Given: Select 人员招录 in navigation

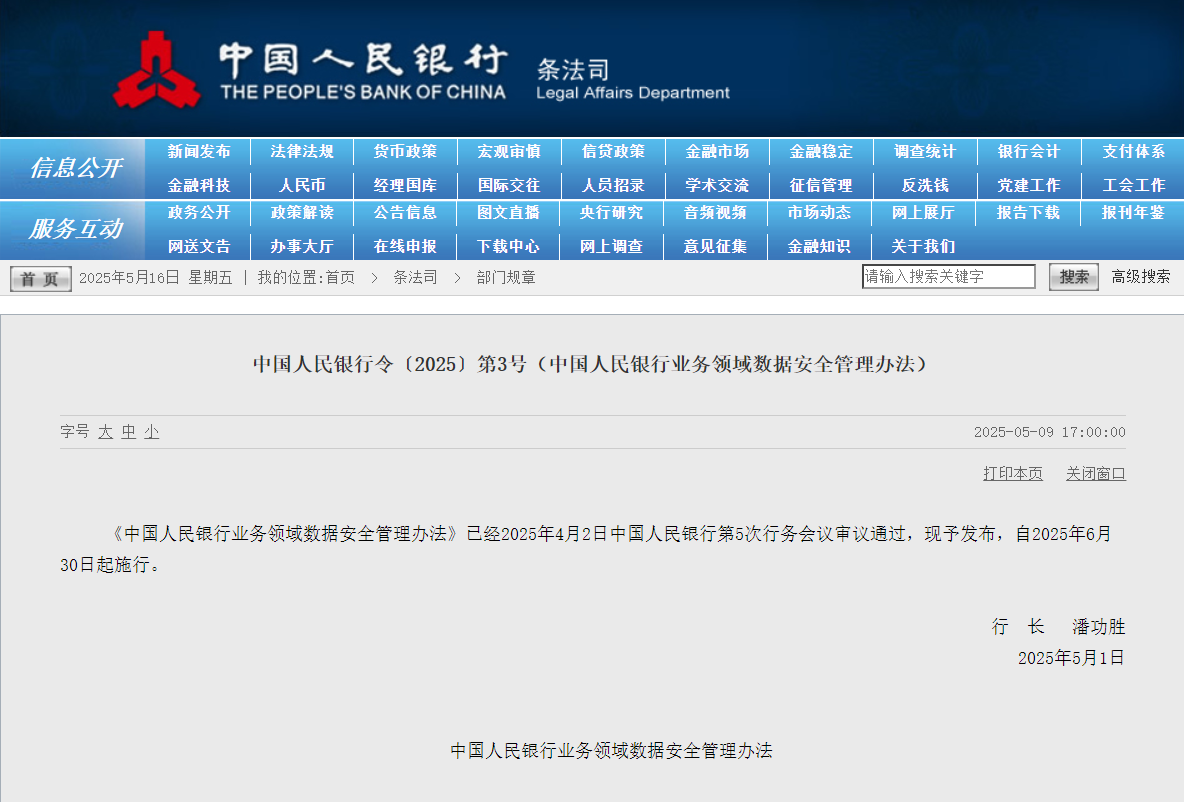Looking at the screenshot, I should (613, 186).
